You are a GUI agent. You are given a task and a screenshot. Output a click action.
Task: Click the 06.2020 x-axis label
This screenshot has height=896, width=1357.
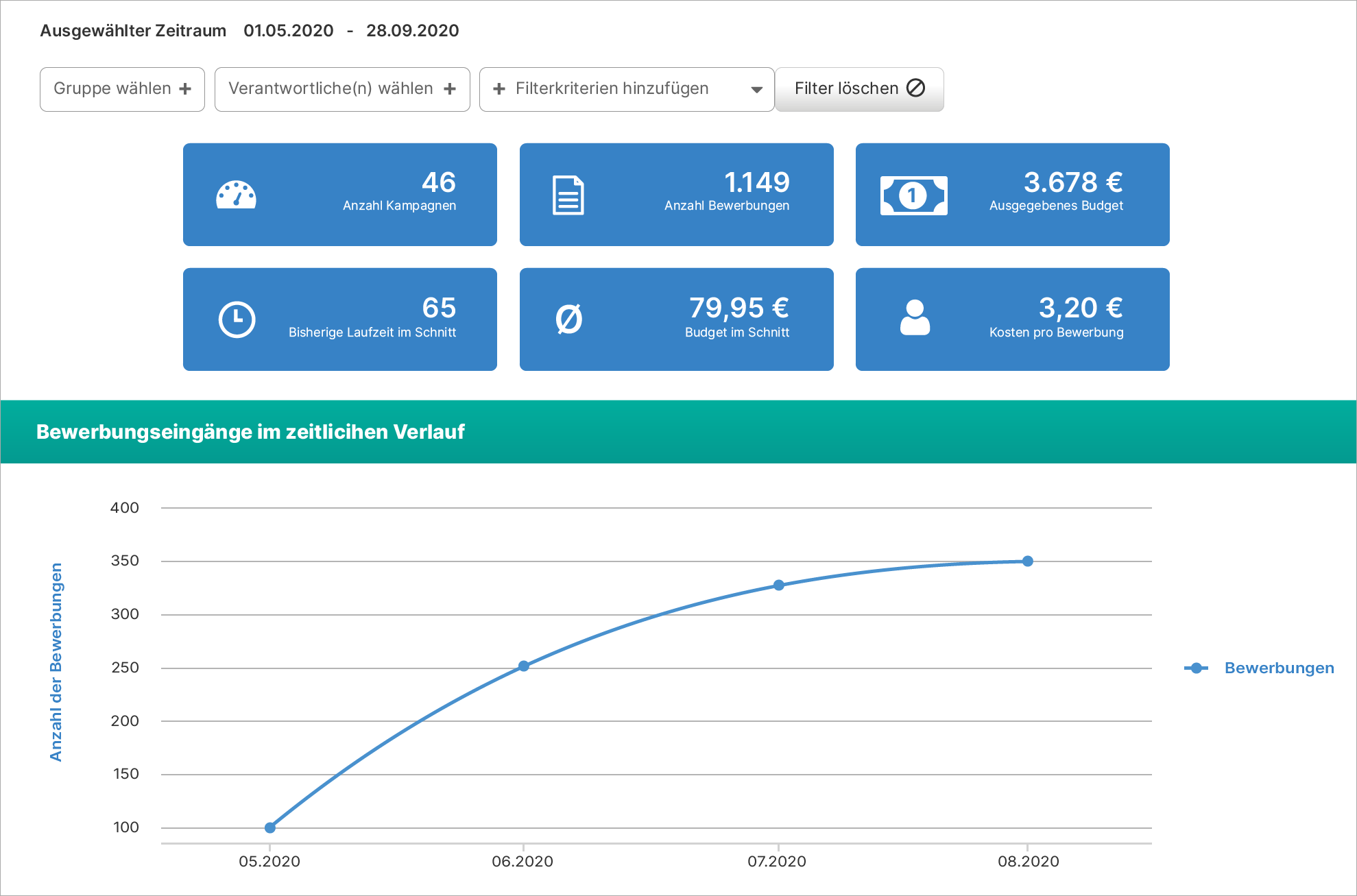pyautogui.click(x=523, y=862)
